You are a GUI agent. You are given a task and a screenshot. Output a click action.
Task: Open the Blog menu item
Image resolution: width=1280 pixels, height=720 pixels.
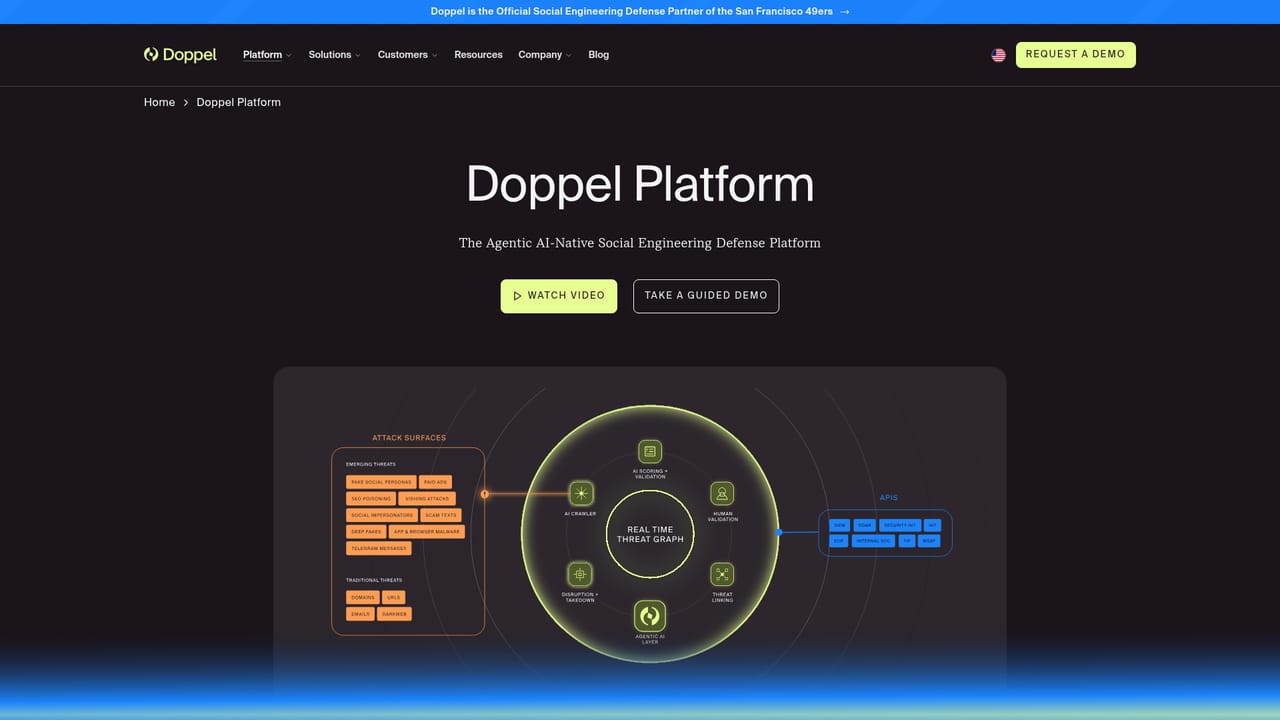click(x=599, y=55)
